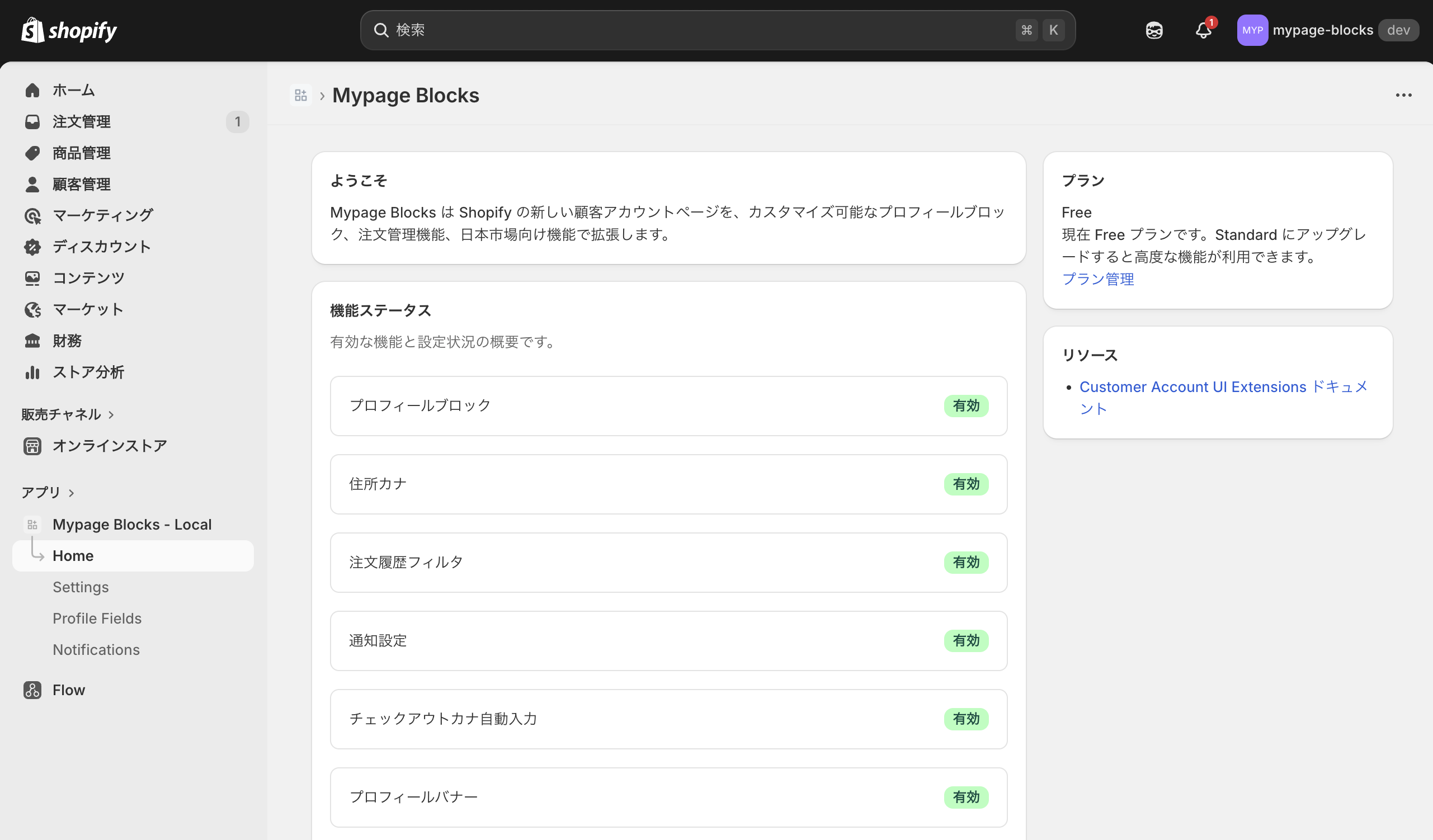
Task: Click the 顧客管理 person icon
Action: click(x=32, y=184)
